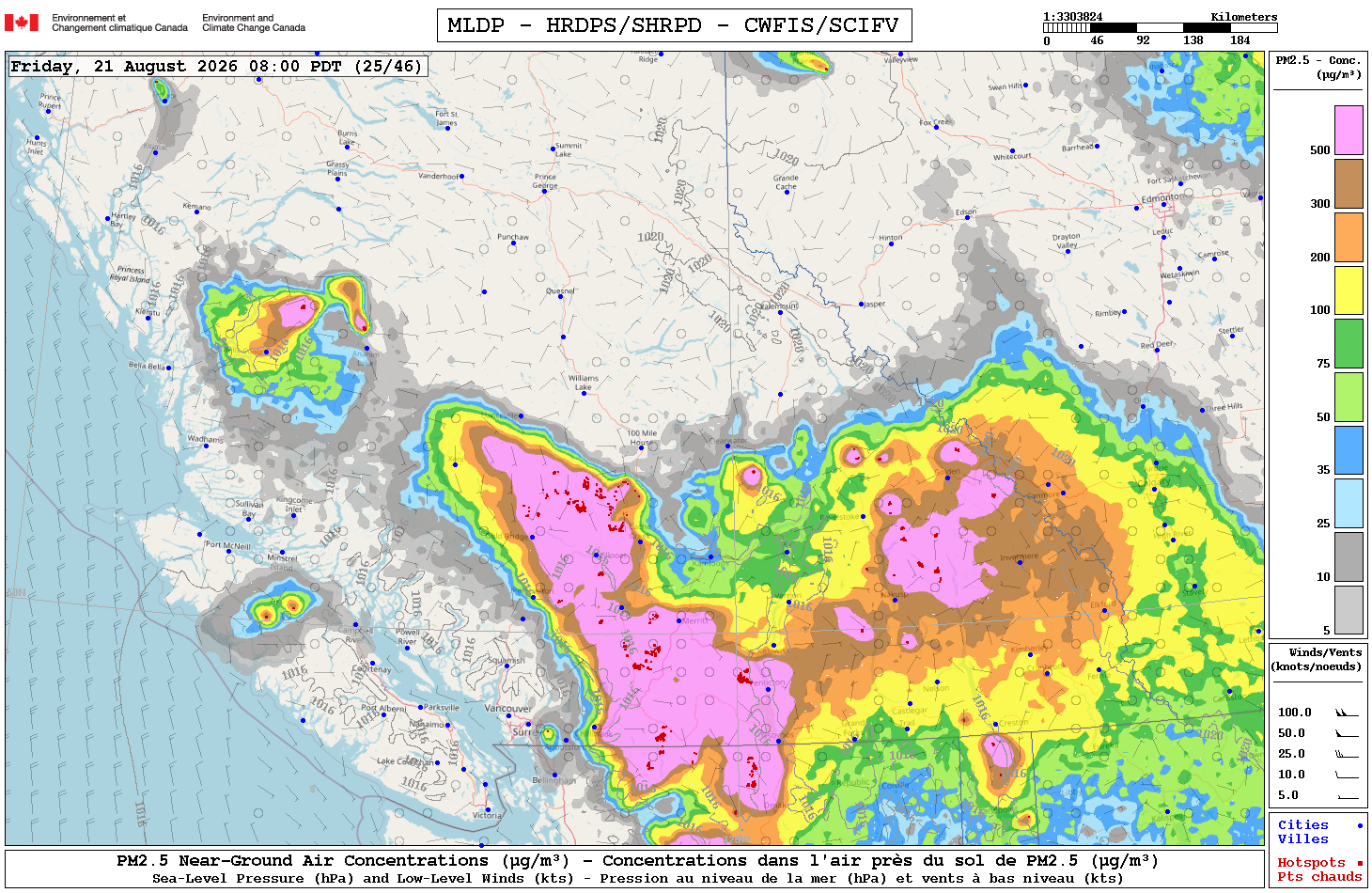1372x893 pixels.
Task: Click the Squamish label on the map
Action: 507,661
